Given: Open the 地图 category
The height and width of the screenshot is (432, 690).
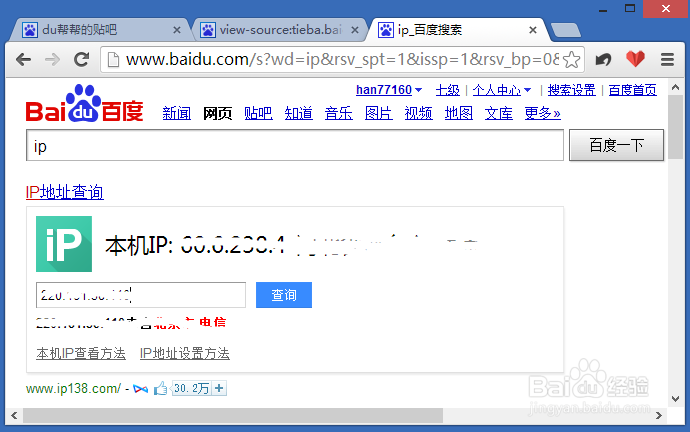Looking at the screenshot, I should point(459,113).
